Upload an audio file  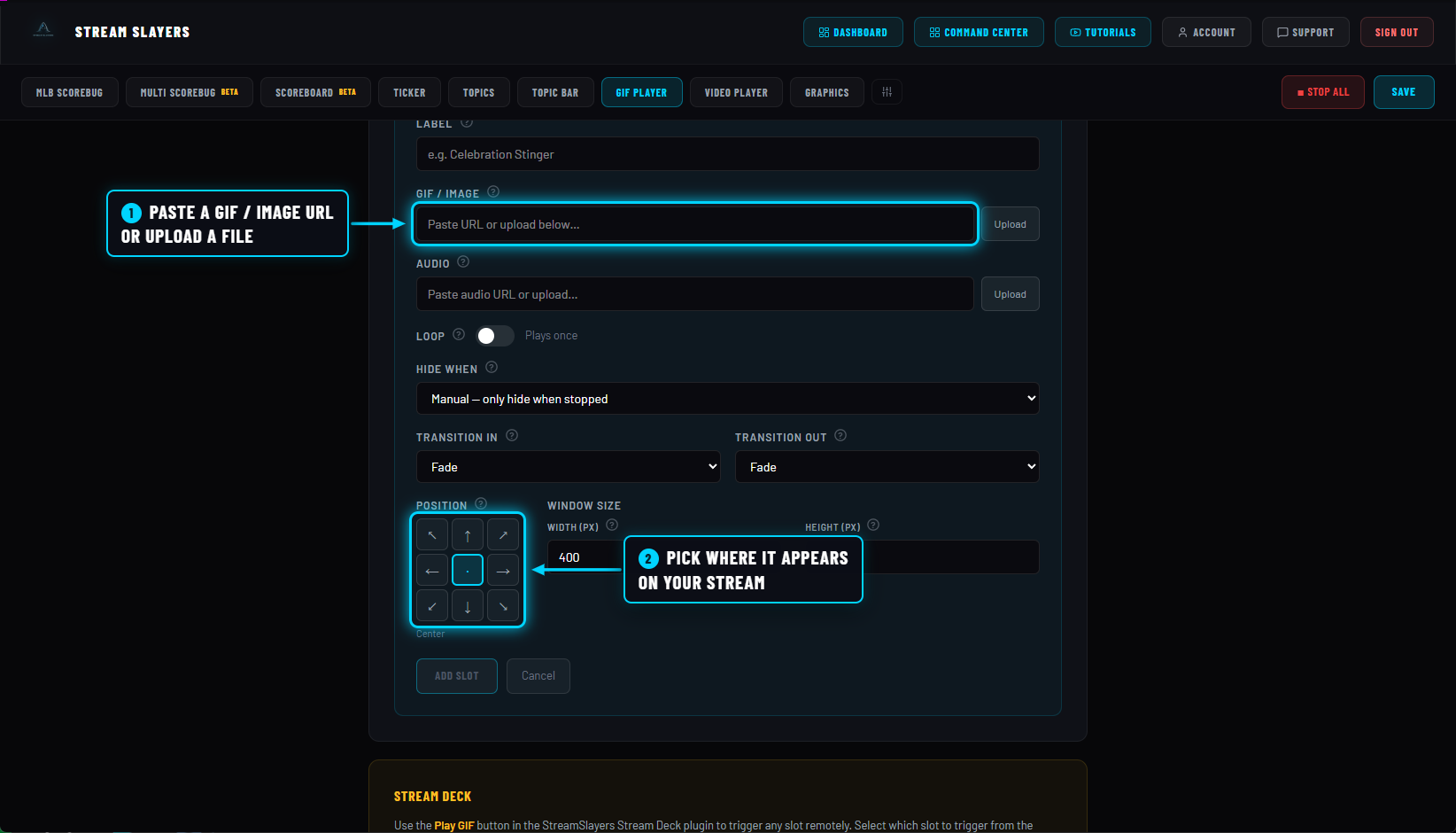point(1011,294)
